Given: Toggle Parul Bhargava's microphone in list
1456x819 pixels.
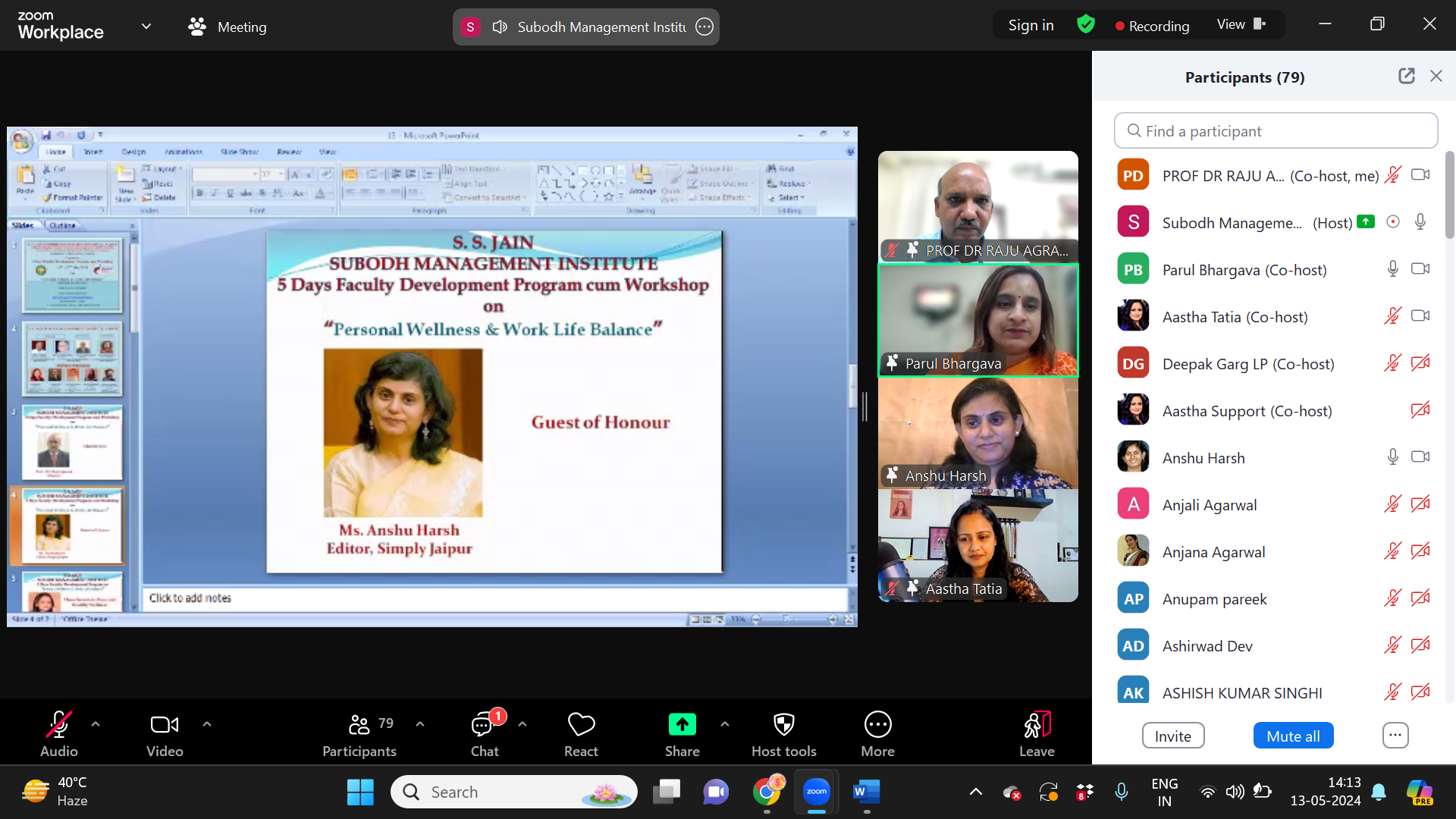Looking at the screenshot, I should 1392,269.
